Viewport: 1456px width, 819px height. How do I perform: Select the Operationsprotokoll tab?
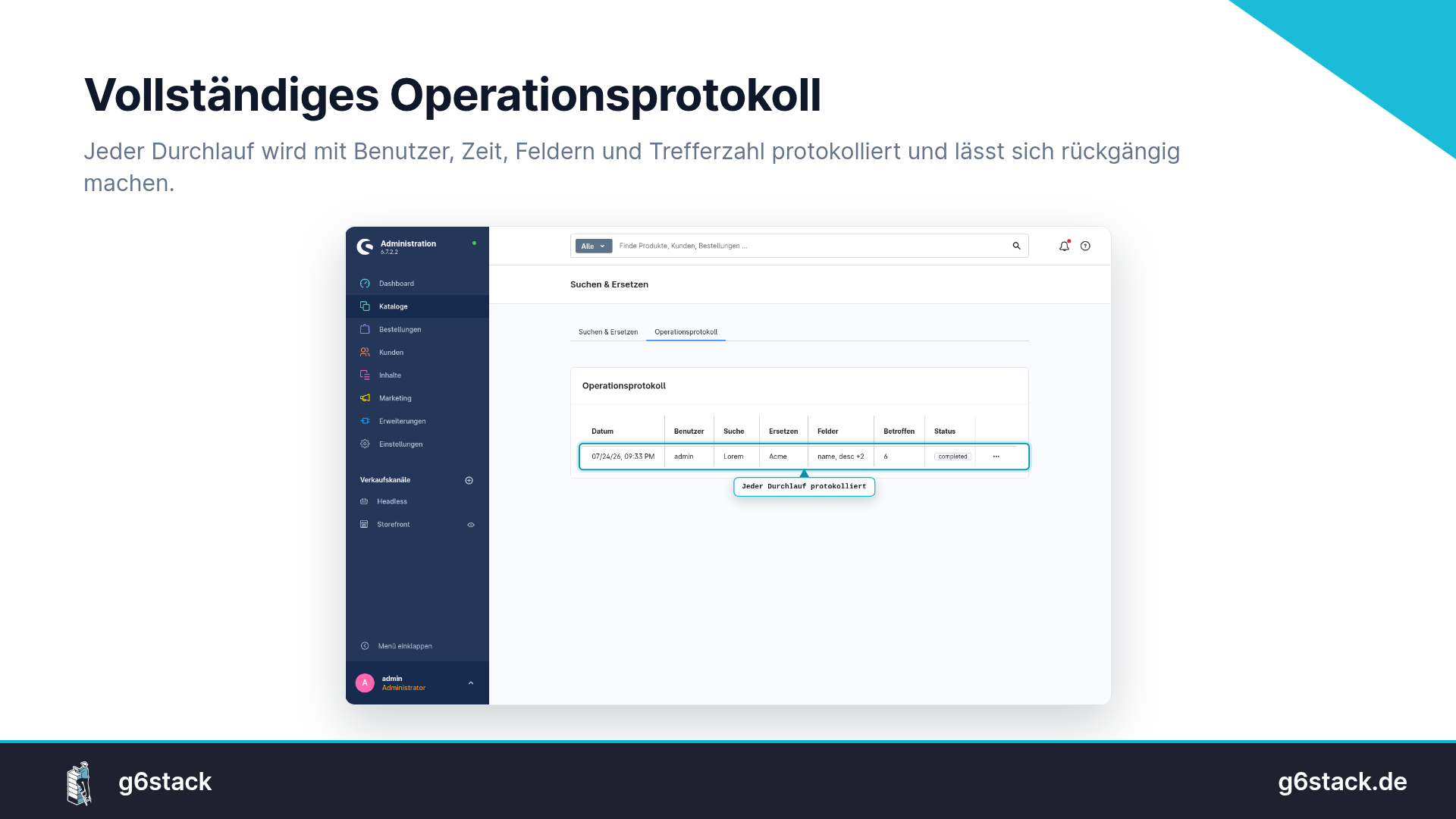[686, 332]
